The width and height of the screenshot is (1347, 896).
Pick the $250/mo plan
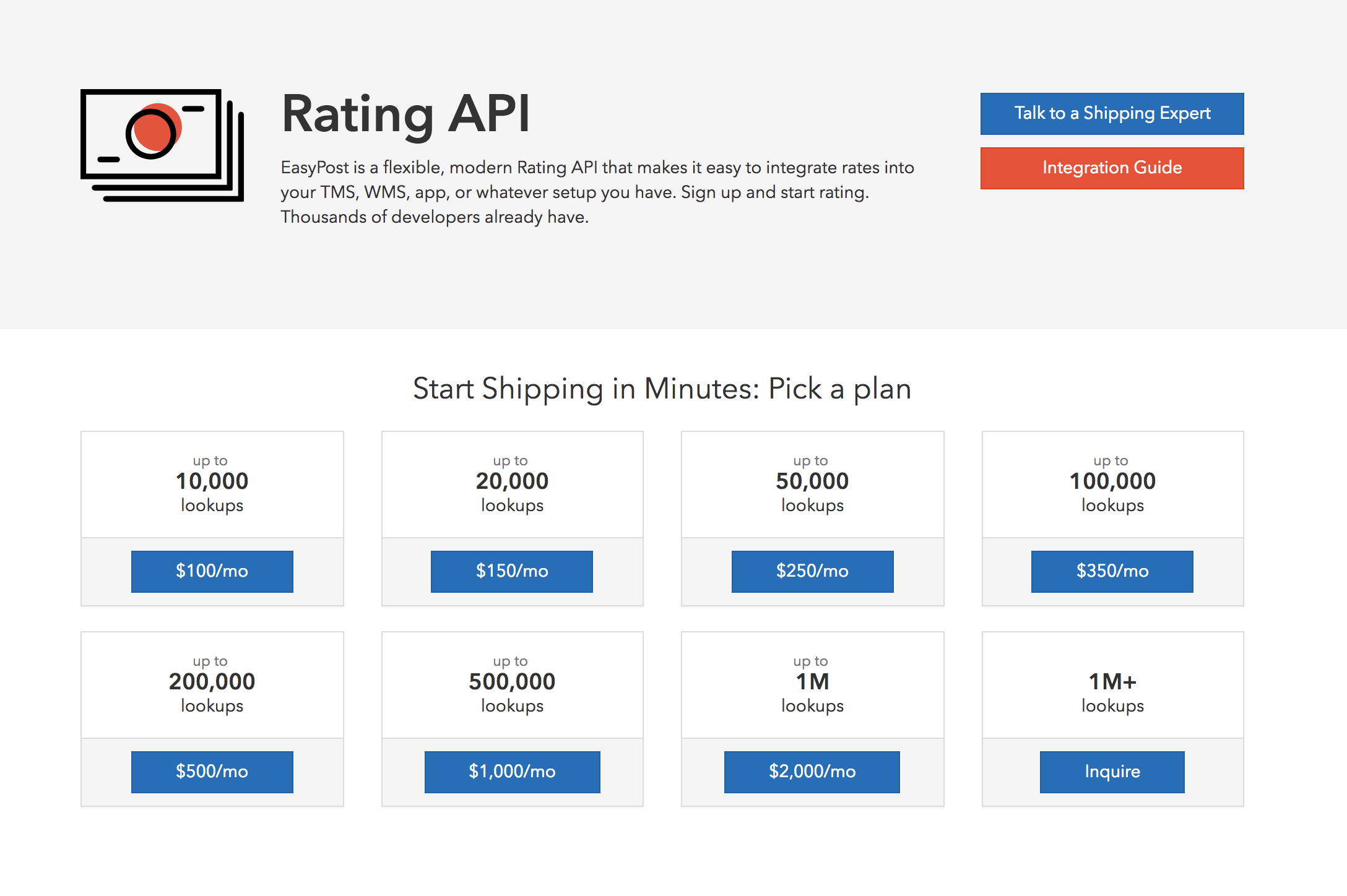tap(812, 571)
